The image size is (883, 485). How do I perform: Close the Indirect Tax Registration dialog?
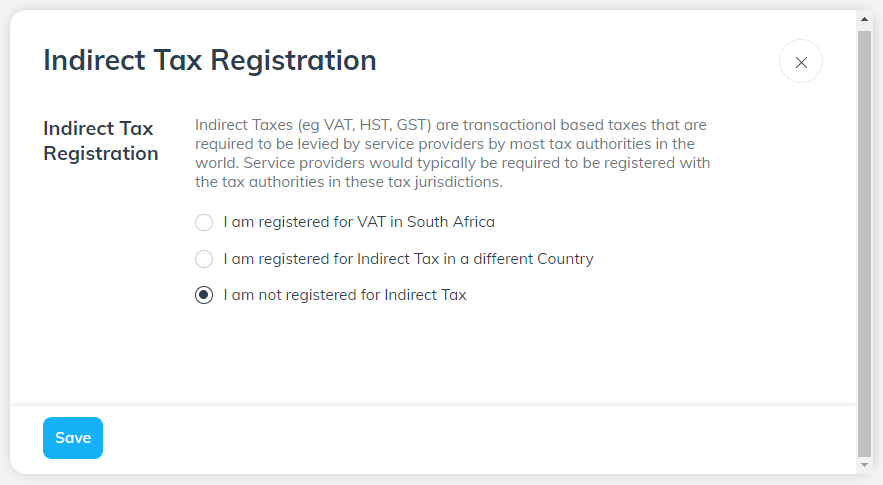800,61
